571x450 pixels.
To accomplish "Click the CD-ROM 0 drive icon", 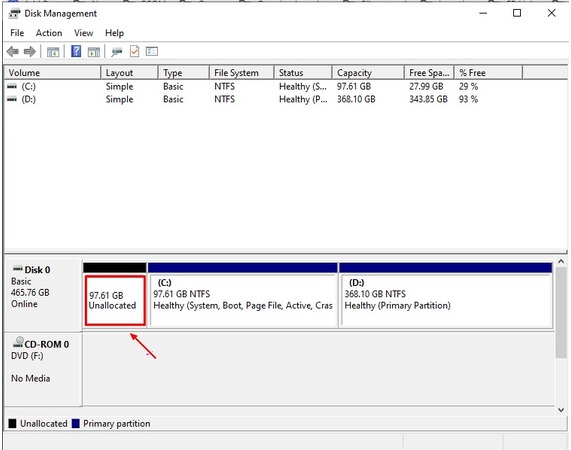I will [18, 342].
